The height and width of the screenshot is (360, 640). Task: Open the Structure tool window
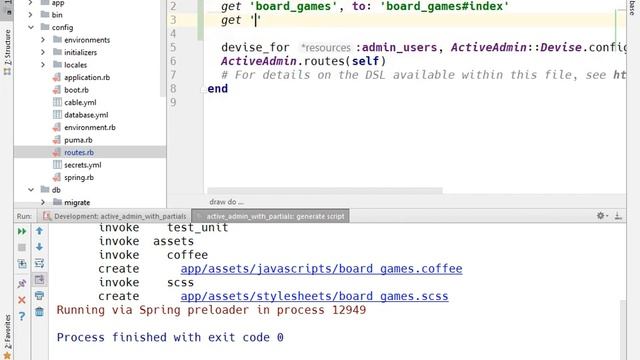coord(7,52)
